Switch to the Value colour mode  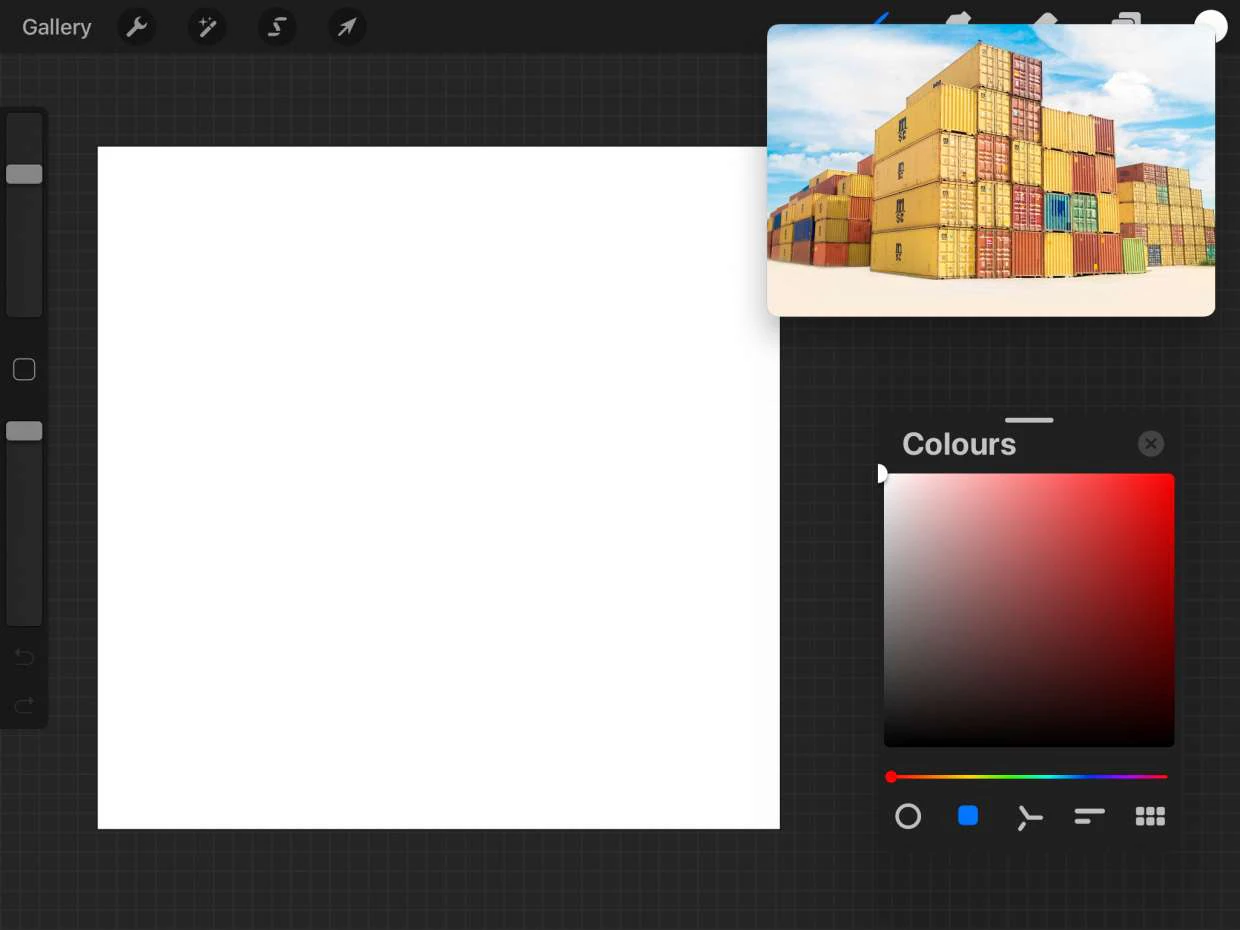pos(1089,816)
